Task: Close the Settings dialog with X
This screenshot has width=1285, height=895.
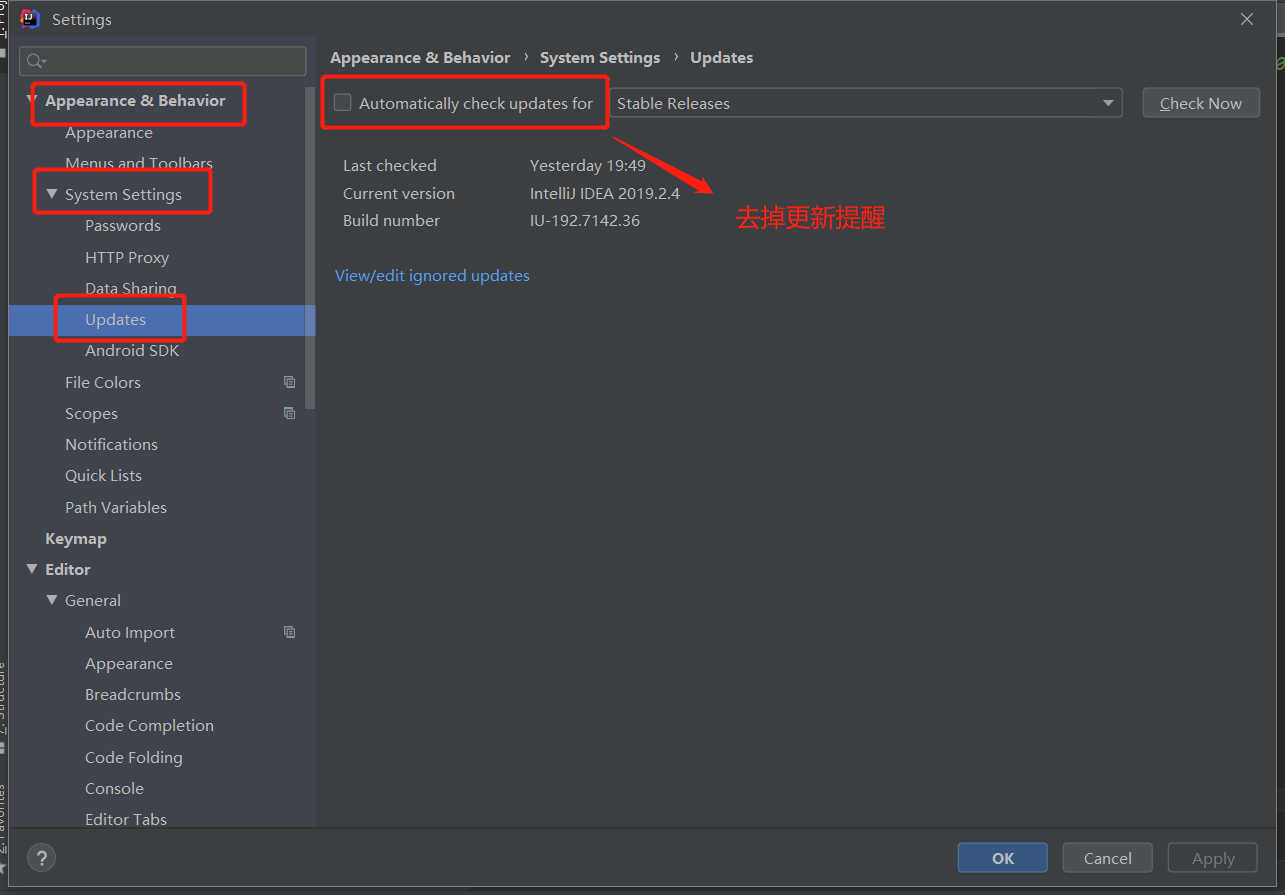Action: pyautogui.click(x=1247, y=19)
